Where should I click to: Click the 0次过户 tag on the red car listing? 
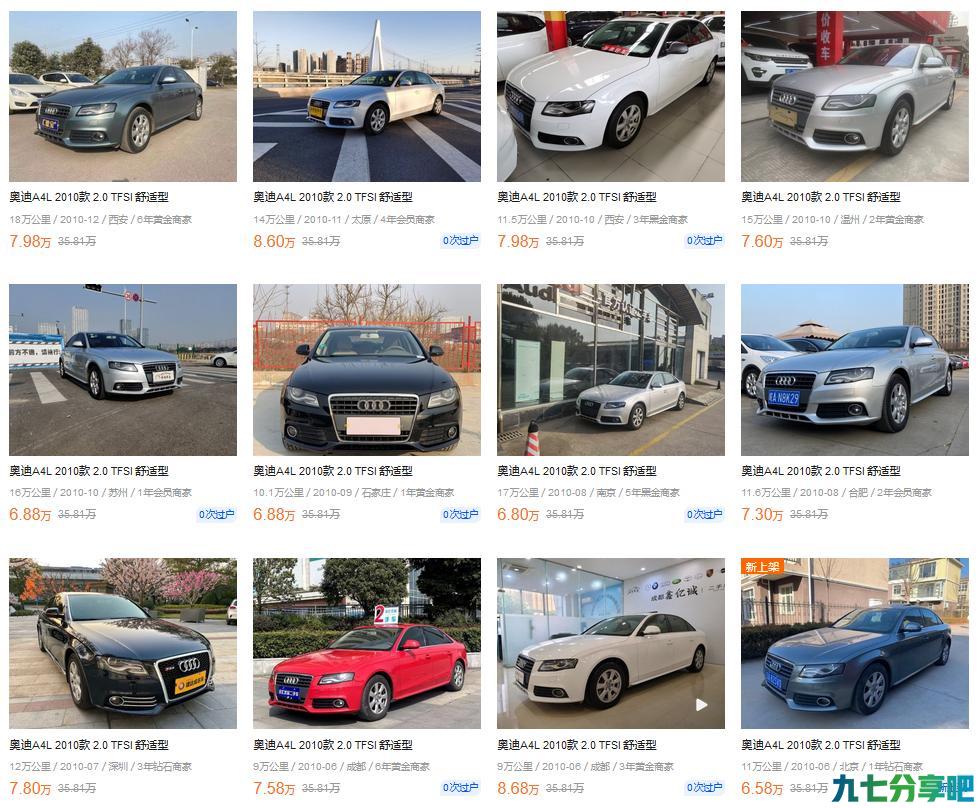[460, 787]
